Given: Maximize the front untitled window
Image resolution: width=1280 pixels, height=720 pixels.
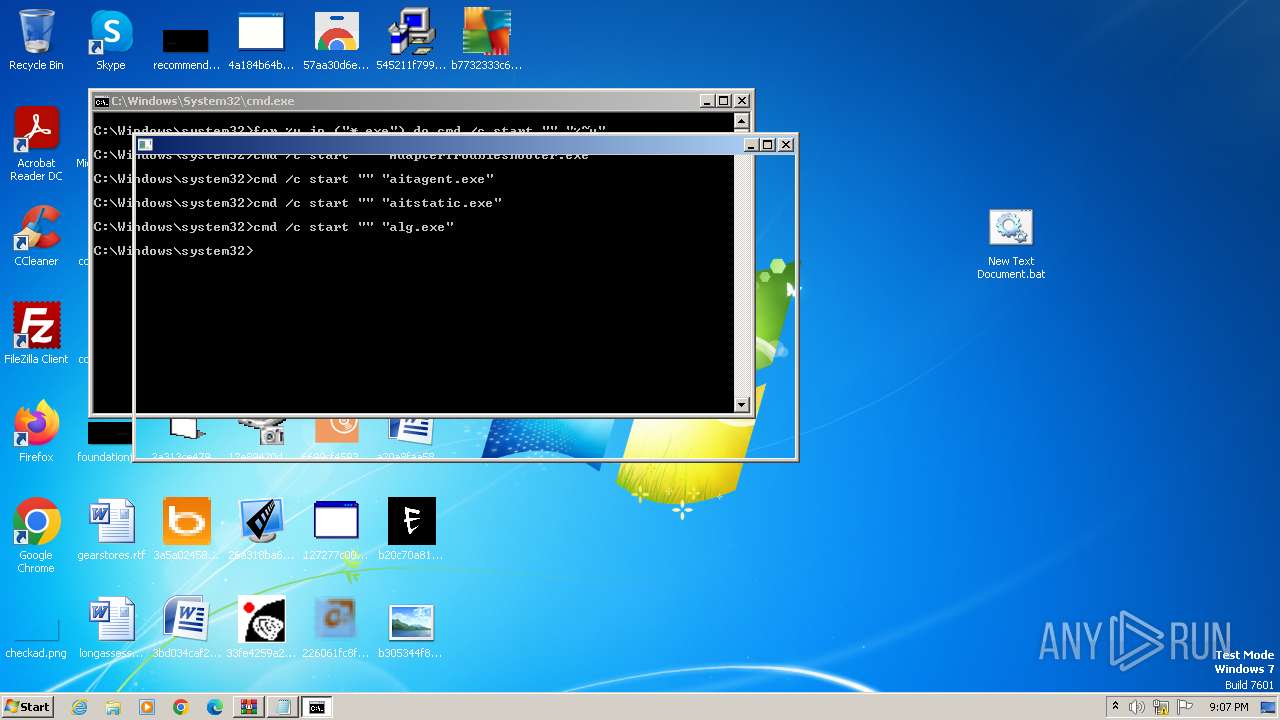Looking at the screenshot, I should click(768, 145).
